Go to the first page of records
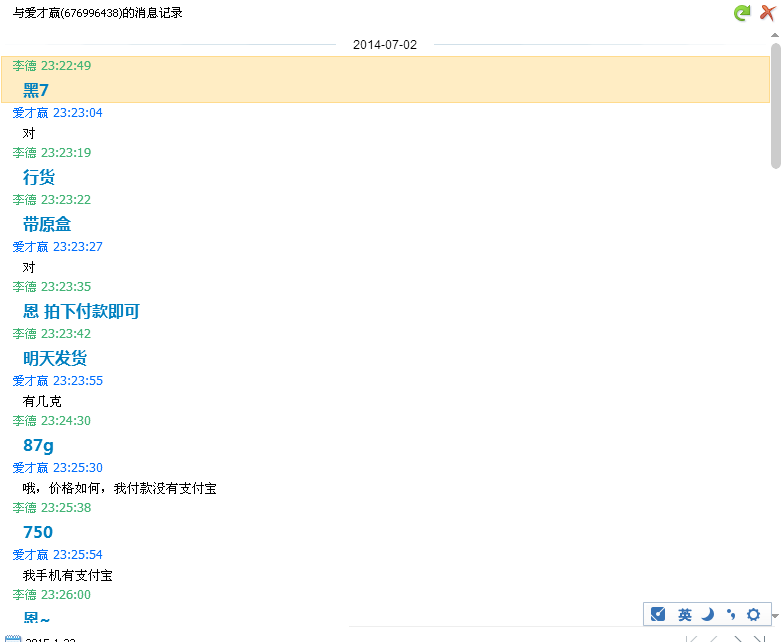 [x=692, y=638]
